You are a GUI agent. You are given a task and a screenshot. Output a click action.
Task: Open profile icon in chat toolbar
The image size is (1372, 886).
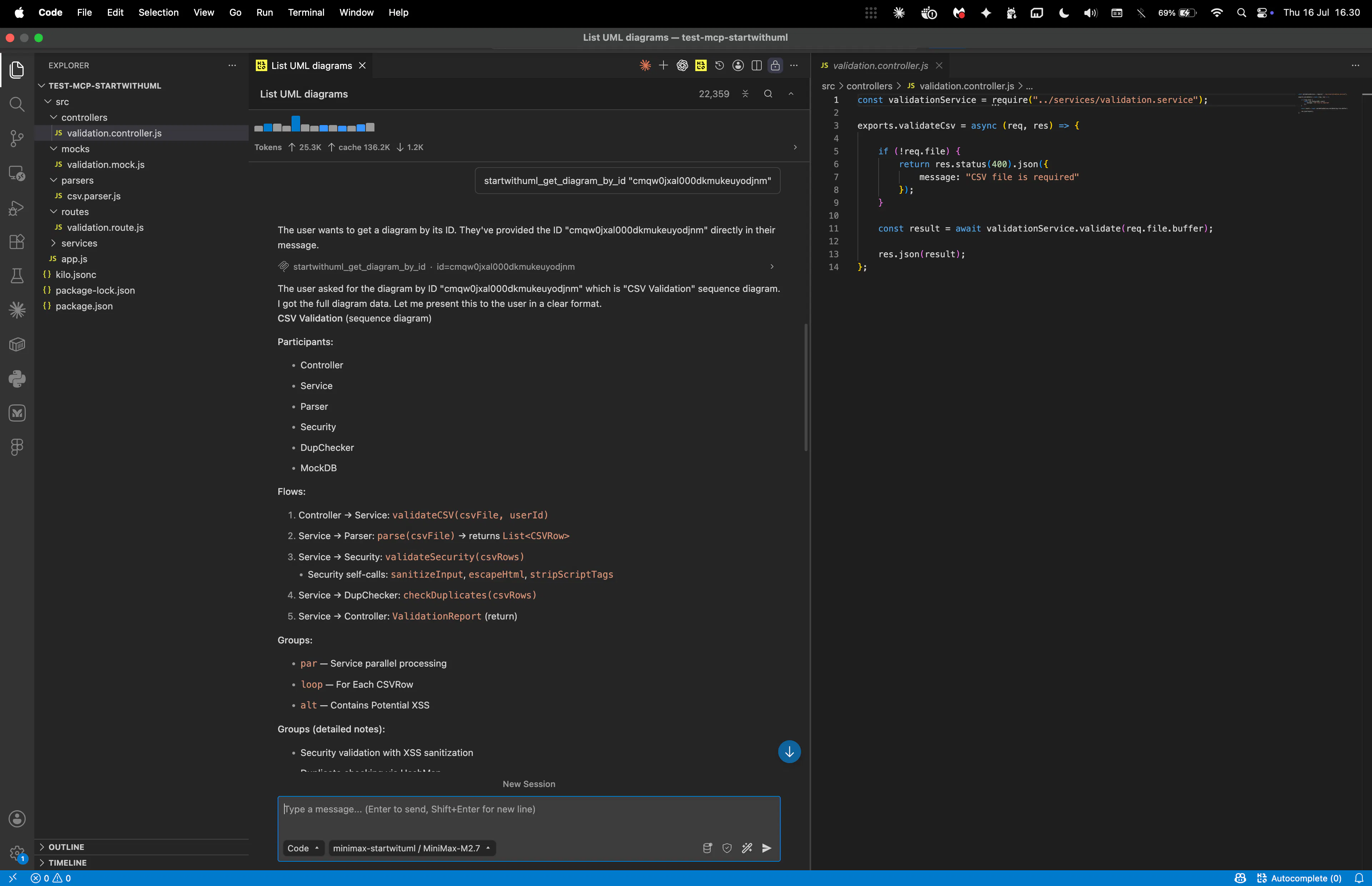click(738, 66)
